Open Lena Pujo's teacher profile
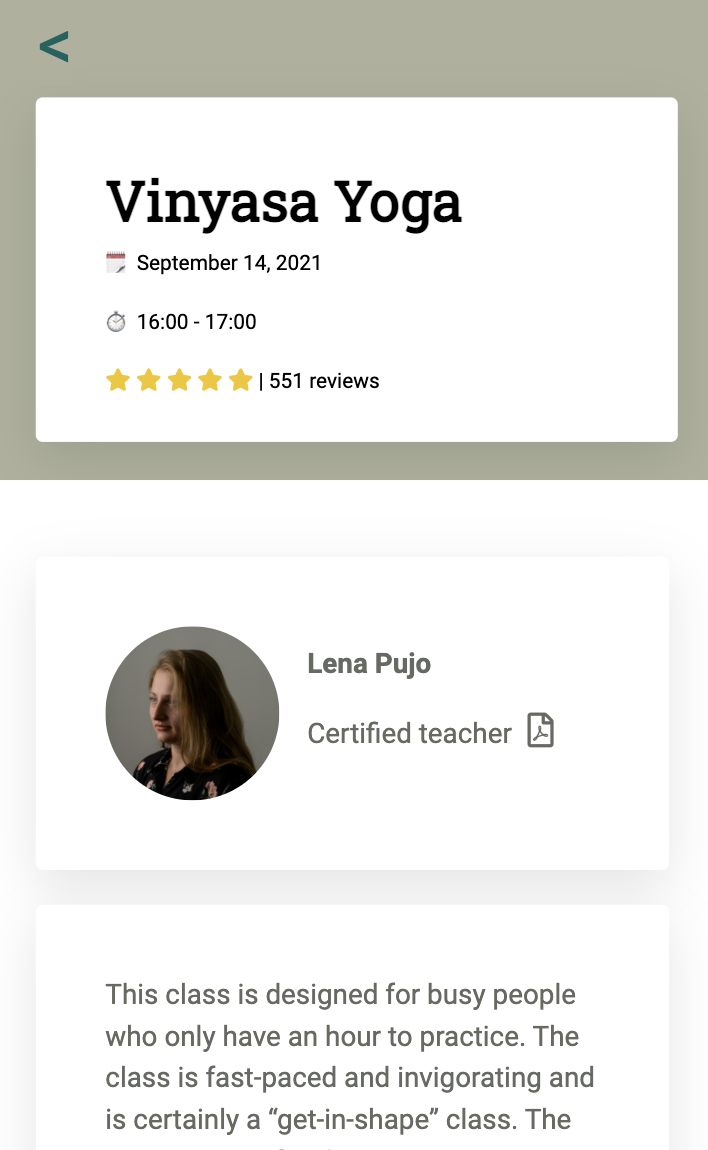 pos(369,663)
